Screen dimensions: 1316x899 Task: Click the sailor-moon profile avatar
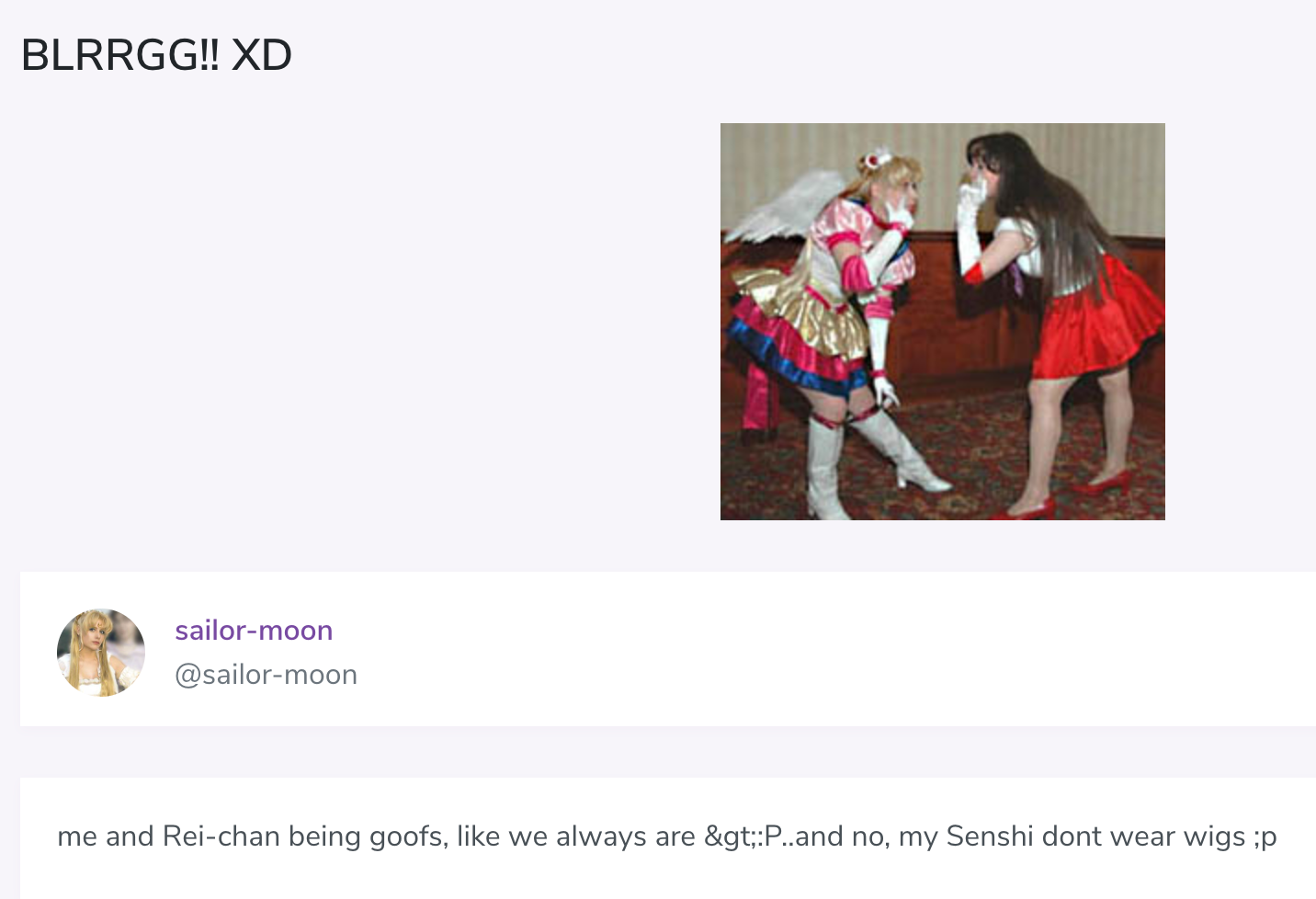click(x=101, y=652)
